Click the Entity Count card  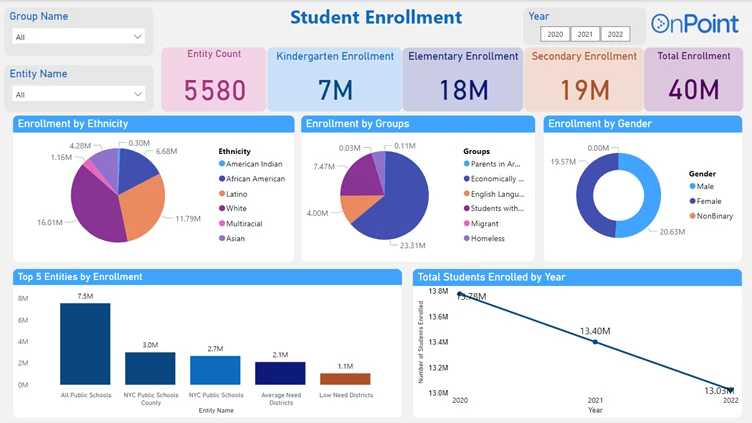pyautogui.click(x=214, y=80)
